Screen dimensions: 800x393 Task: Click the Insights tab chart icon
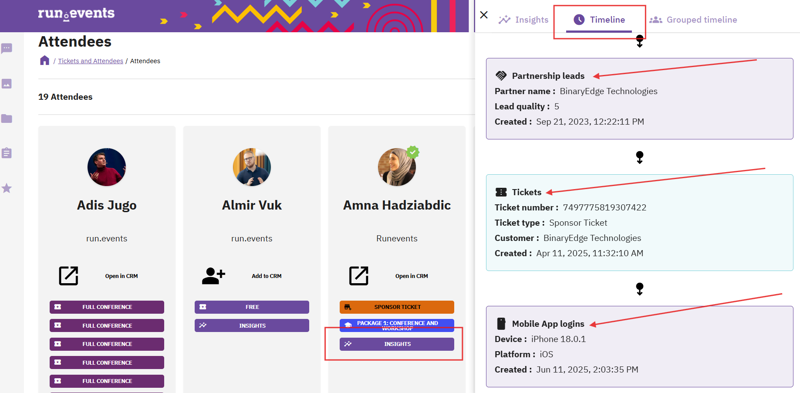point(505,20)
